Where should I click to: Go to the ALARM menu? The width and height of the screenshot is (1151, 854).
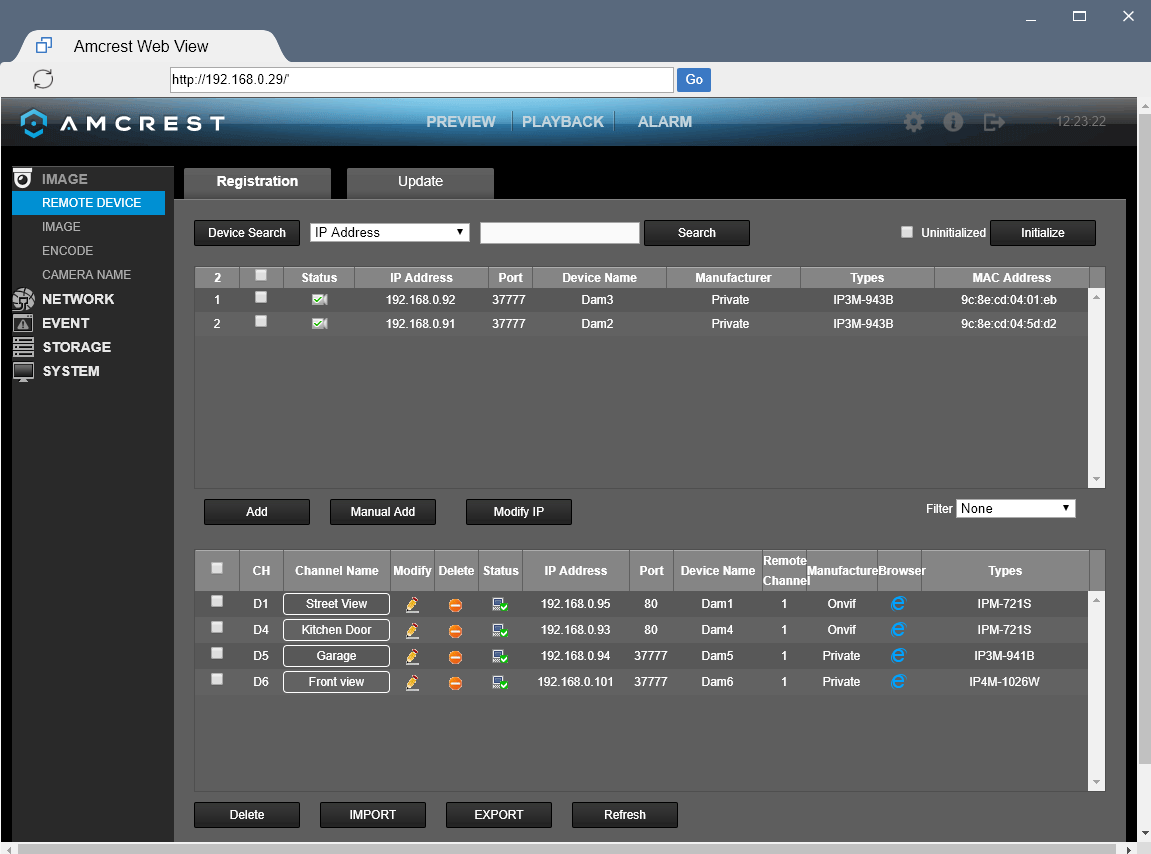[x=665, y=122]
